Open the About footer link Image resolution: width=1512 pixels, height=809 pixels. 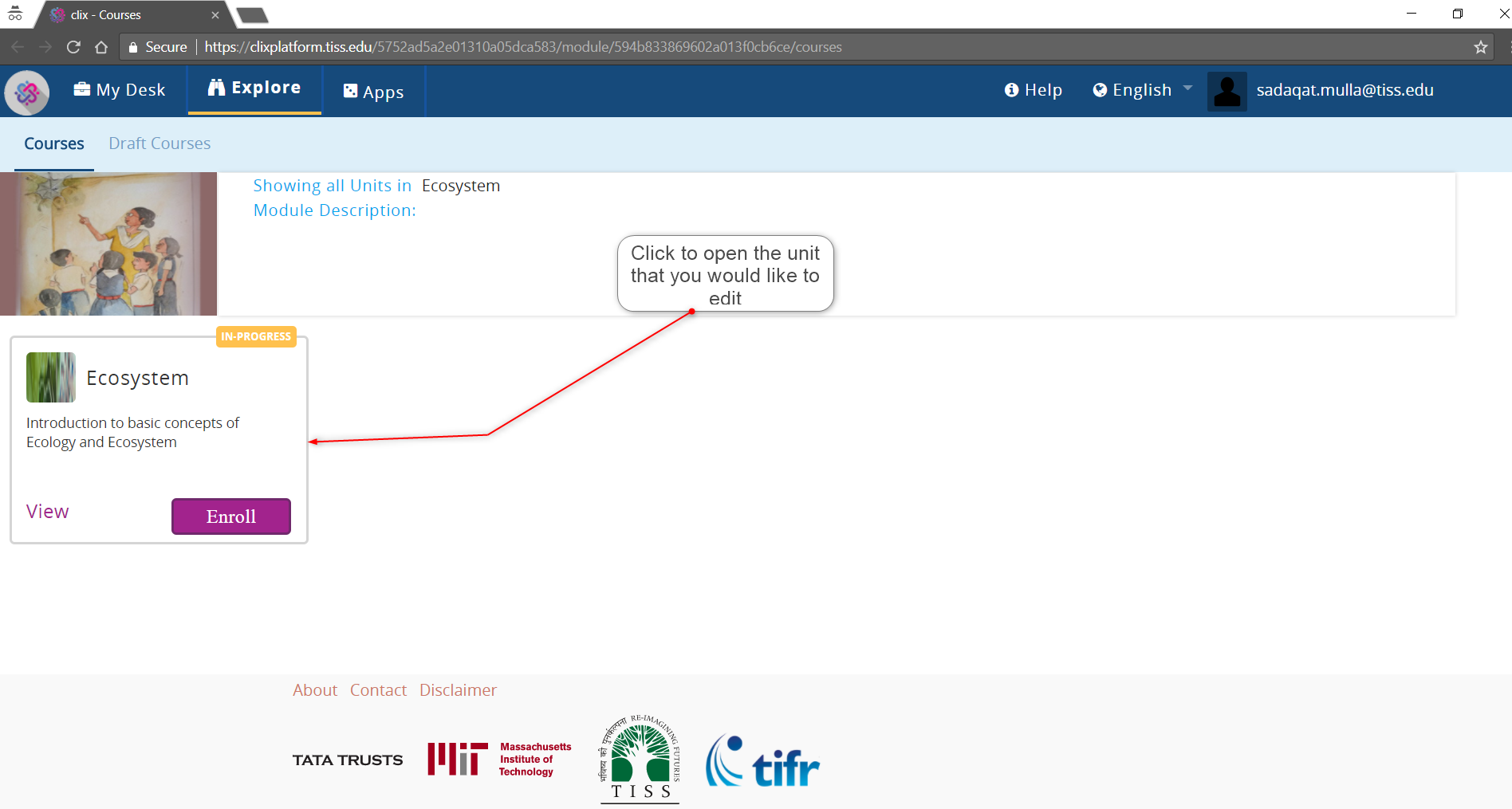pyautogui.click(x=315, y=690)
